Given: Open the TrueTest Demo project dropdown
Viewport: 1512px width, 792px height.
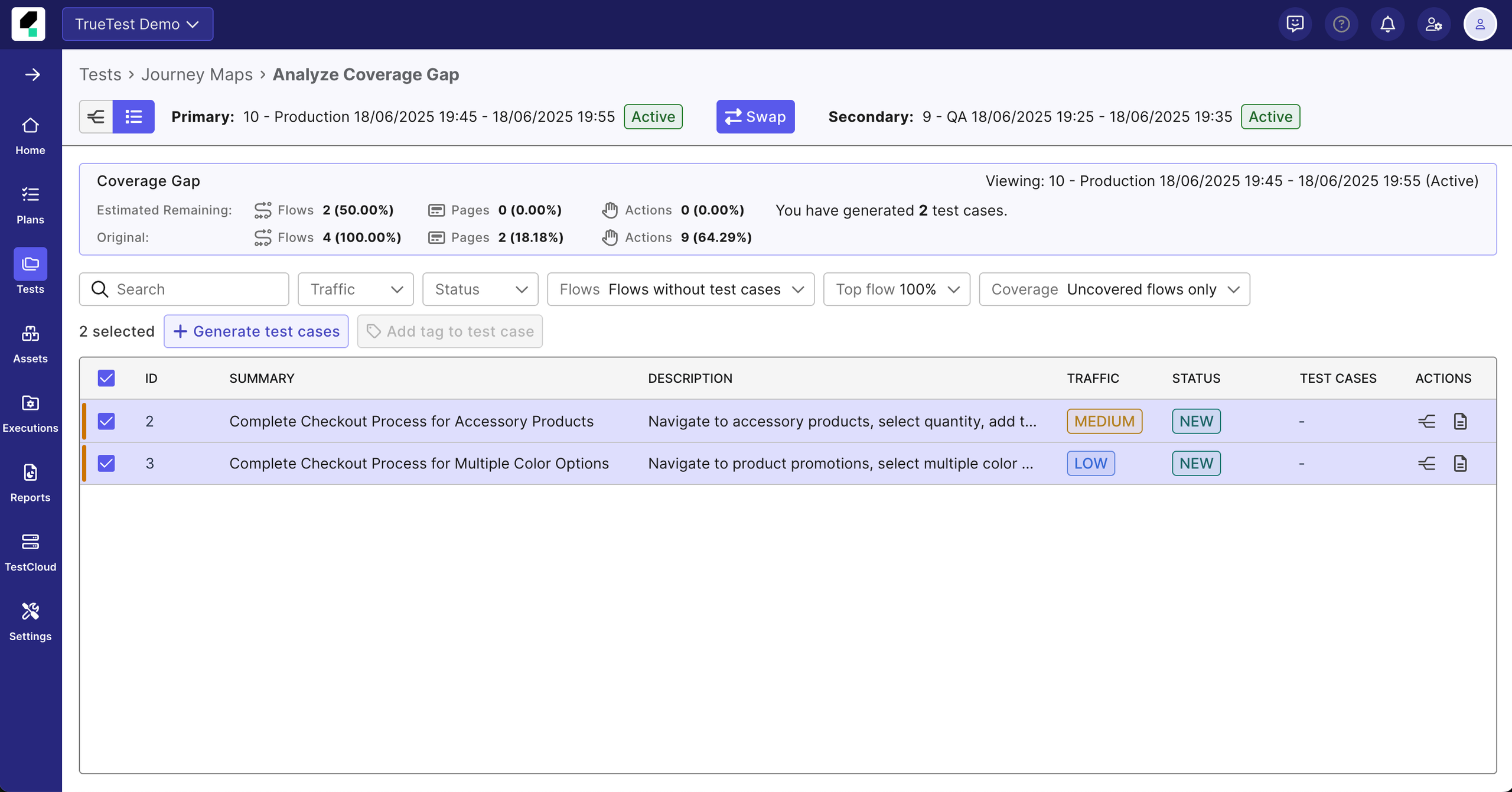Looking at the screenshot, I should tap(138, 24).
